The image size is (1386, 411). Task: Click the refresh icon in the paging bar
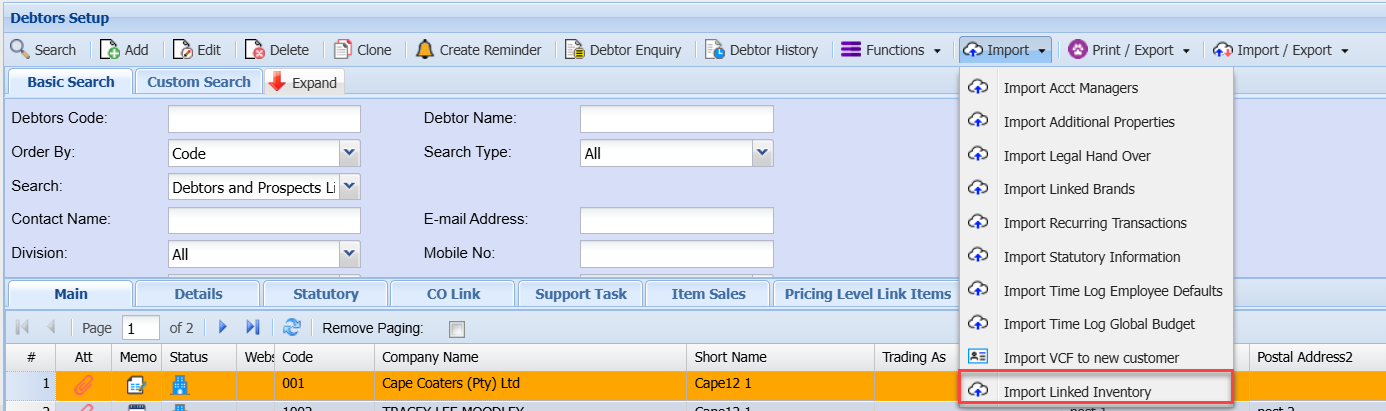click(x=292, y=327)
